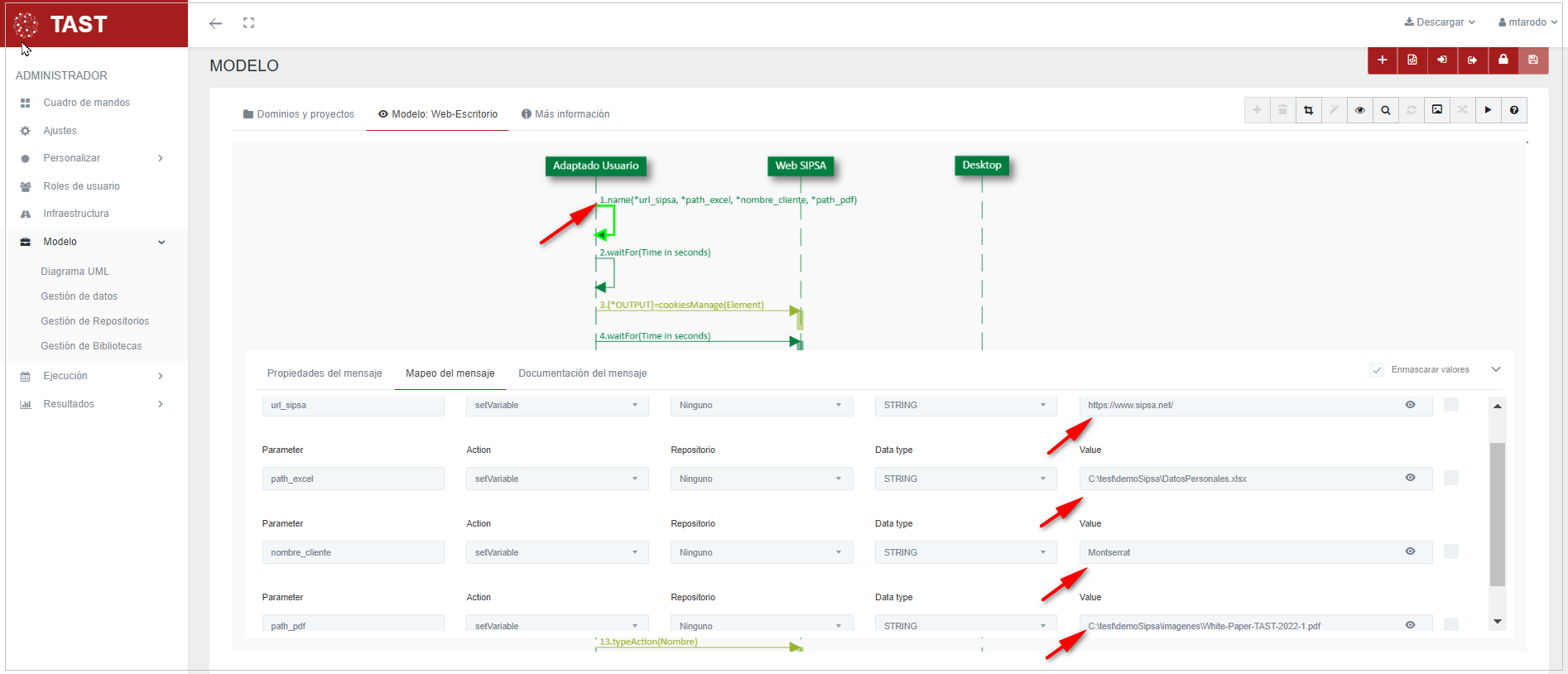The width and height of the screenshot is (1568, 674).
Task: Expand the Ejecución sidebar menu
Action: tap(91, 376)
